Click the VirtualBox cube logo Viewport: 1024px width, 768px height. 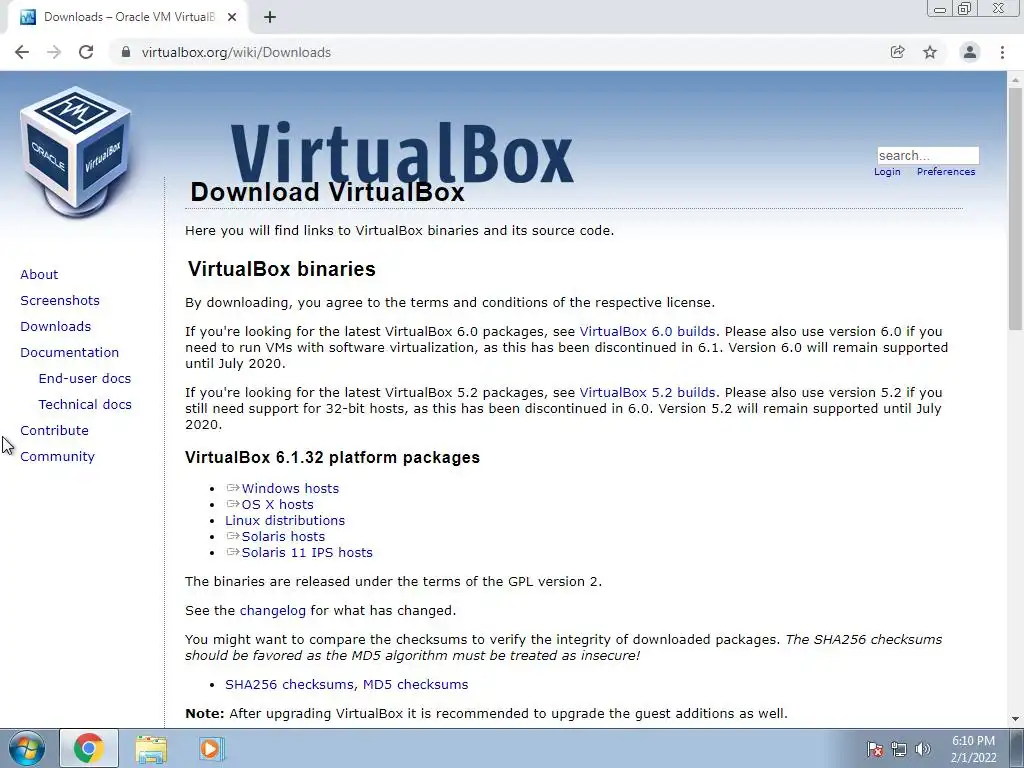(x=76, y=152)
